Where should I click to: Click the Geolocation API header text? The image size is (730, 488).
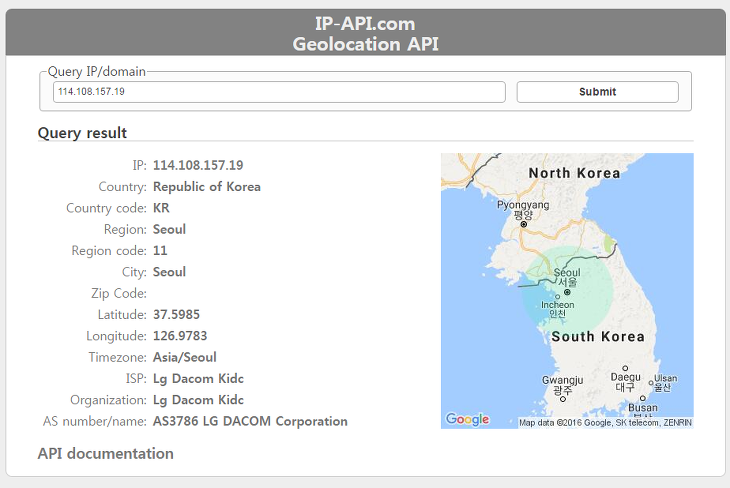coord(365,44)
